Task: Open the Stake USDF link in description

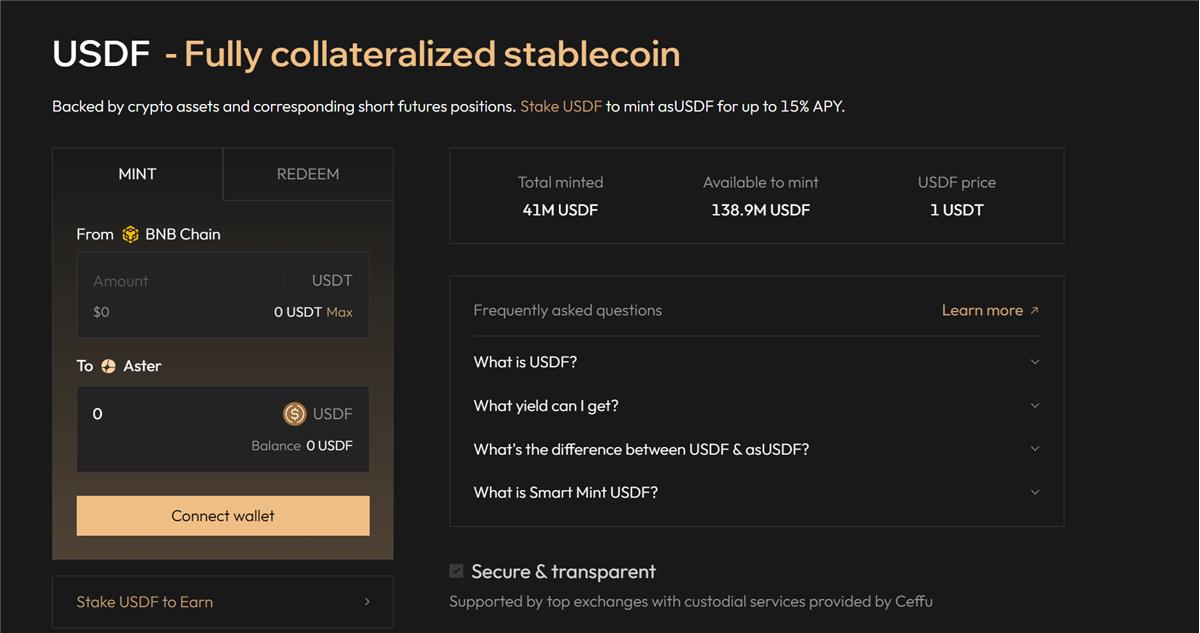Action: pos(561,106)
